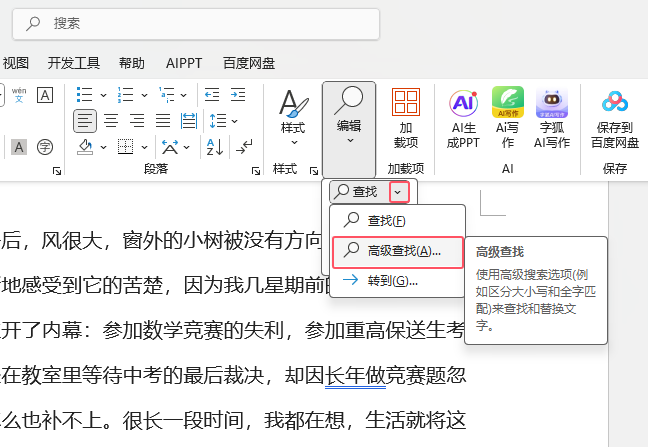Open the 视图 ribbon tab
This screenshot has width=648, height=447.
coord(16,63)
